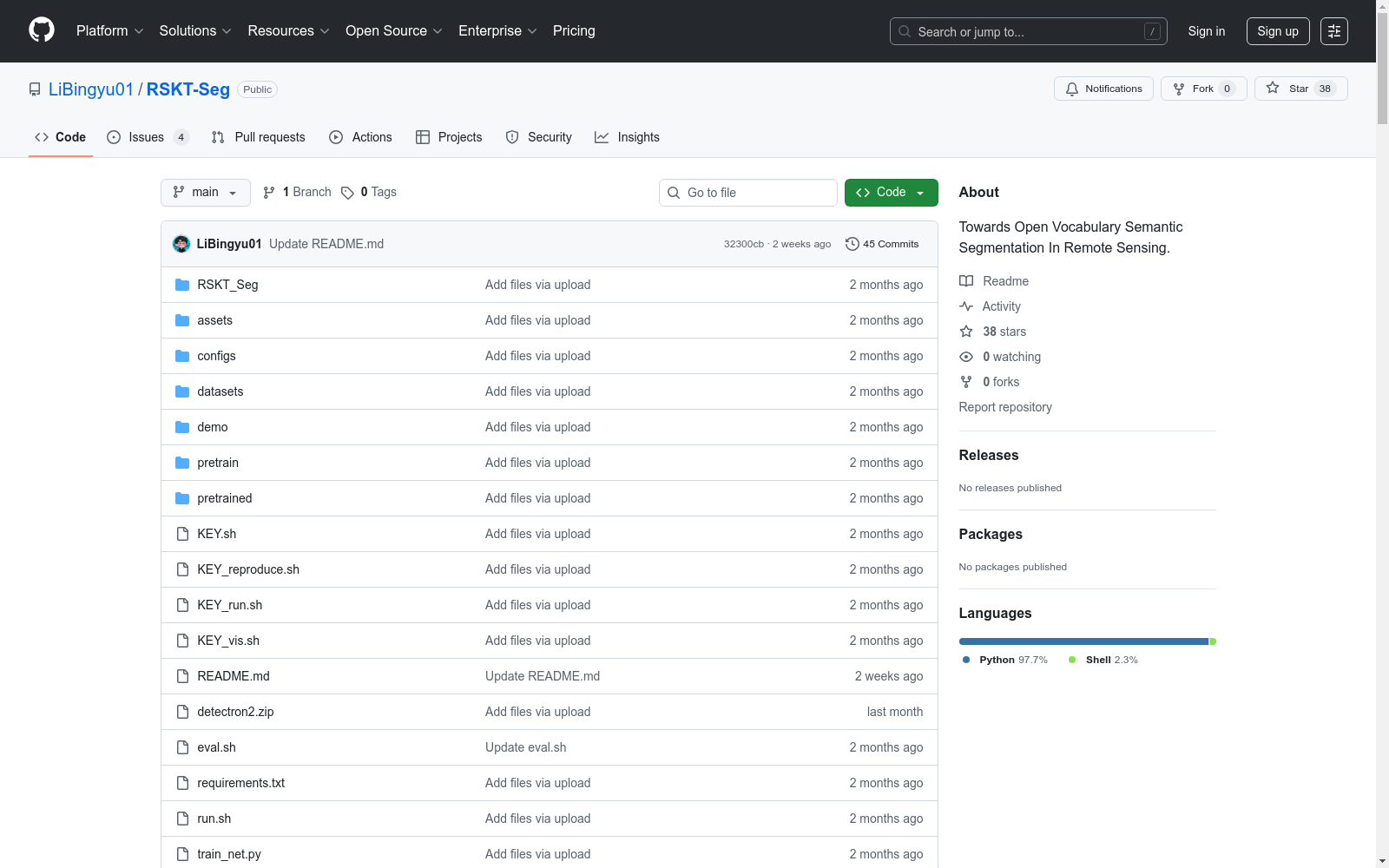Open the appearance settings icon button

tap(1334, 31)
